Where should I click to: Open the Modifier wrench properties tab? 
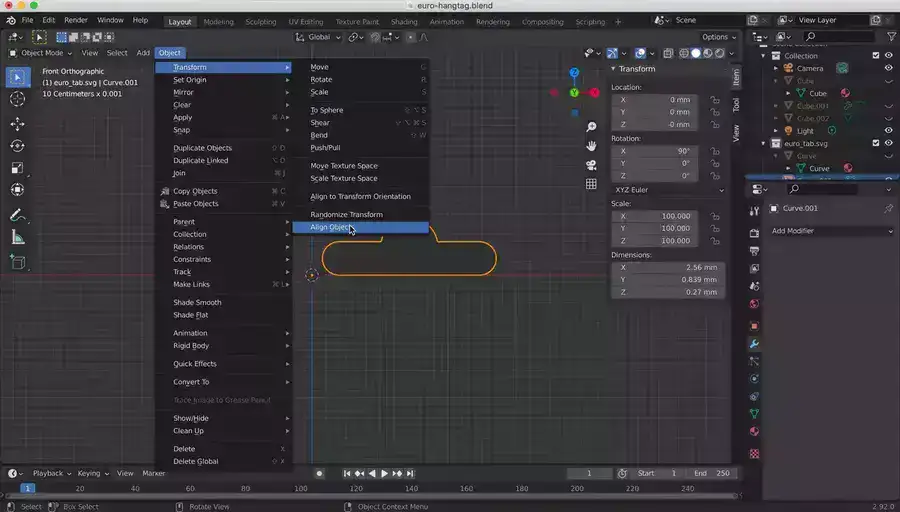(x=754, y=344)
